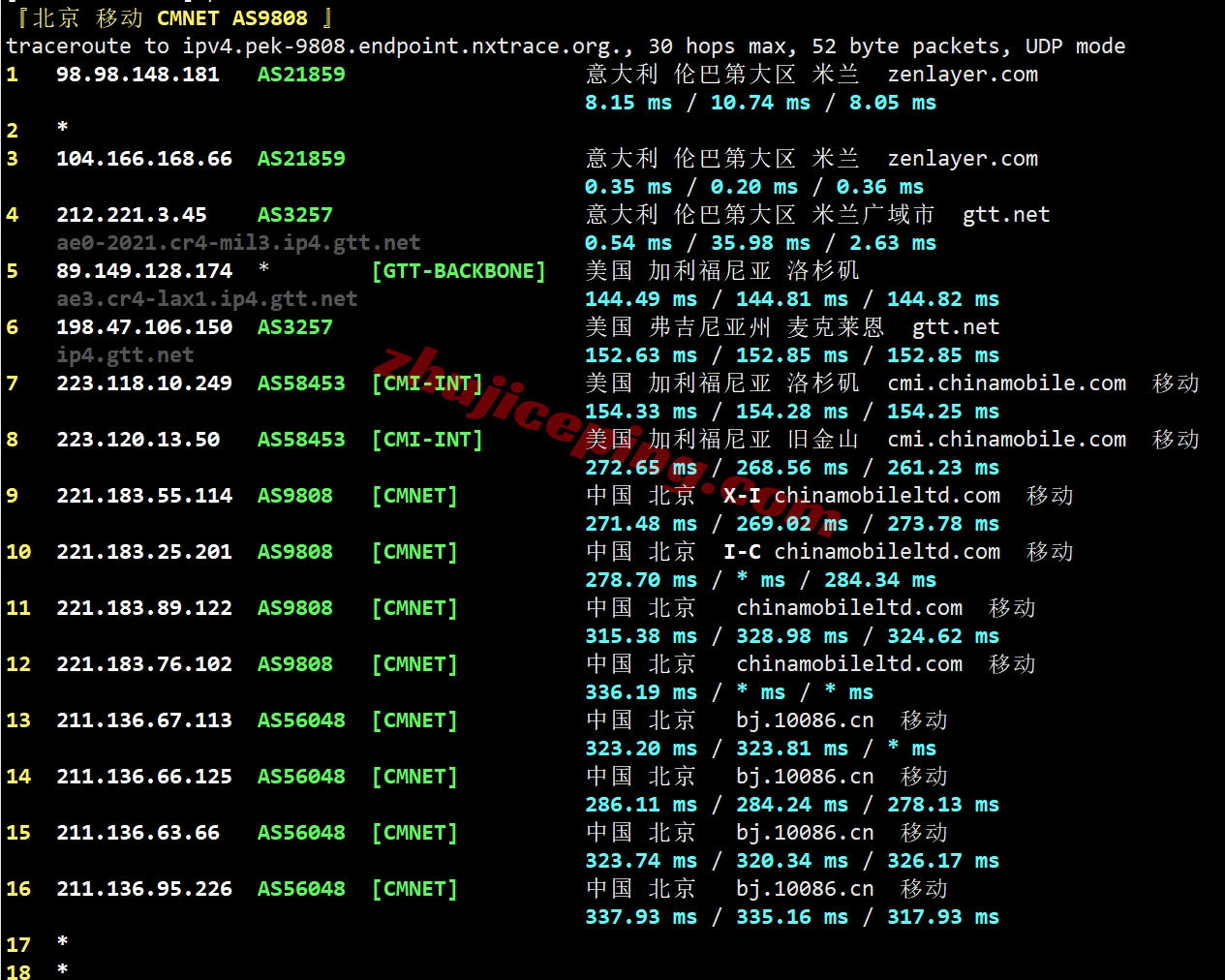Click latency value 284.34 ms
Viewport: 1225px width, 980px height.
coord(880,580)
